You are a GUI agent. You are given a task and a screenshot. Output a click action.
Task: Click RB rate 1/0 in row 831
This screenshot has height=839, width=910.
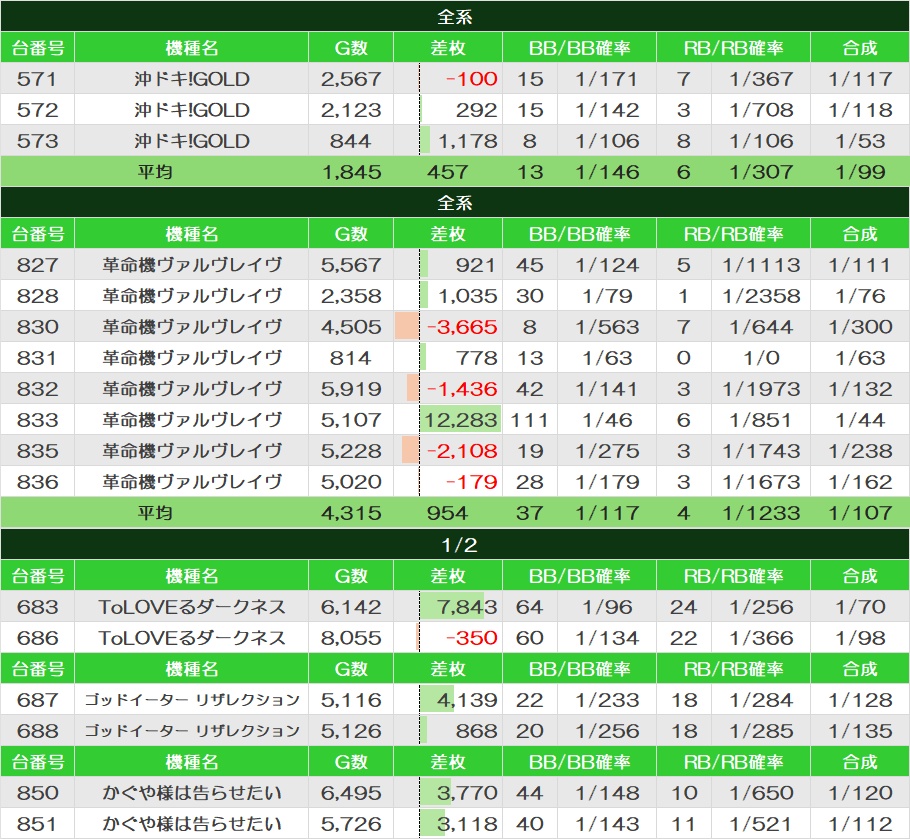[x=761, y=358]
